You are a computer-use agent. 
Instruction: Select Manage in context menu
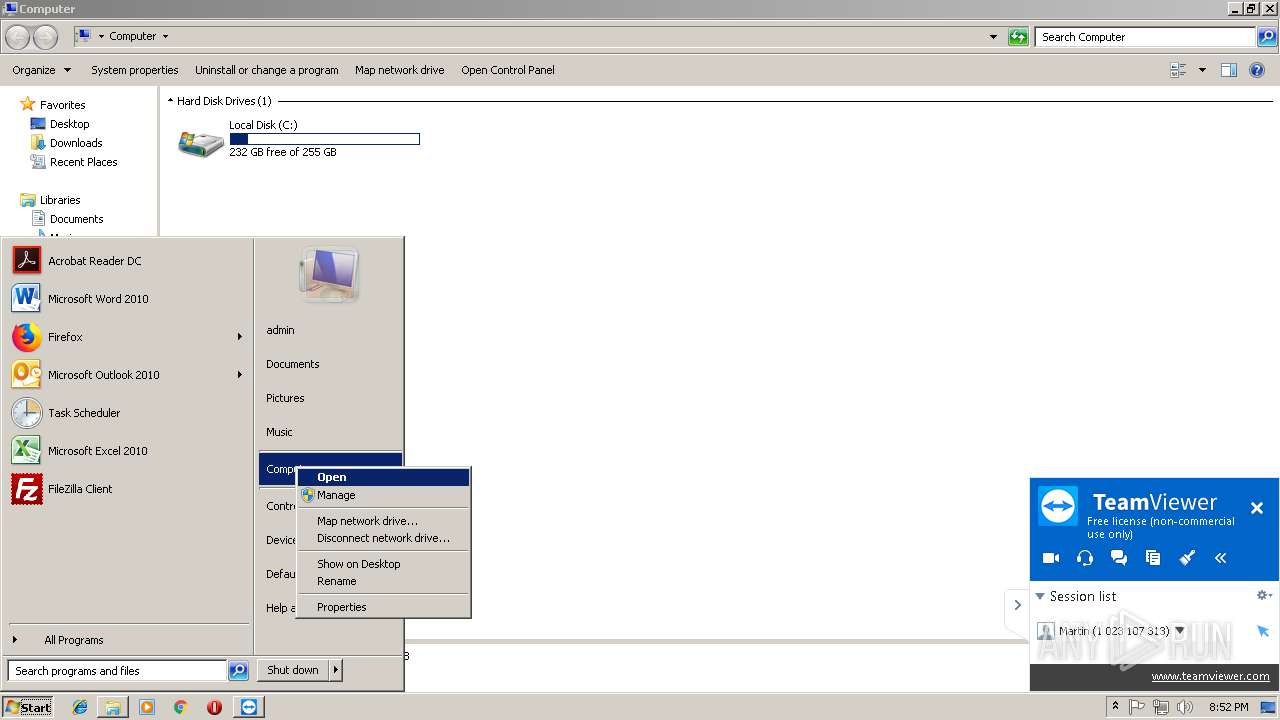click(x=384, y=495)
